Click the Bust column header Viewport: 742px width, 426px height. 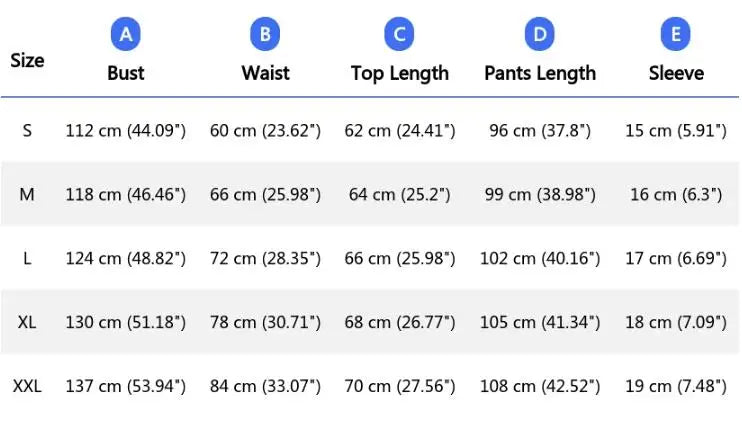[126, 73]
